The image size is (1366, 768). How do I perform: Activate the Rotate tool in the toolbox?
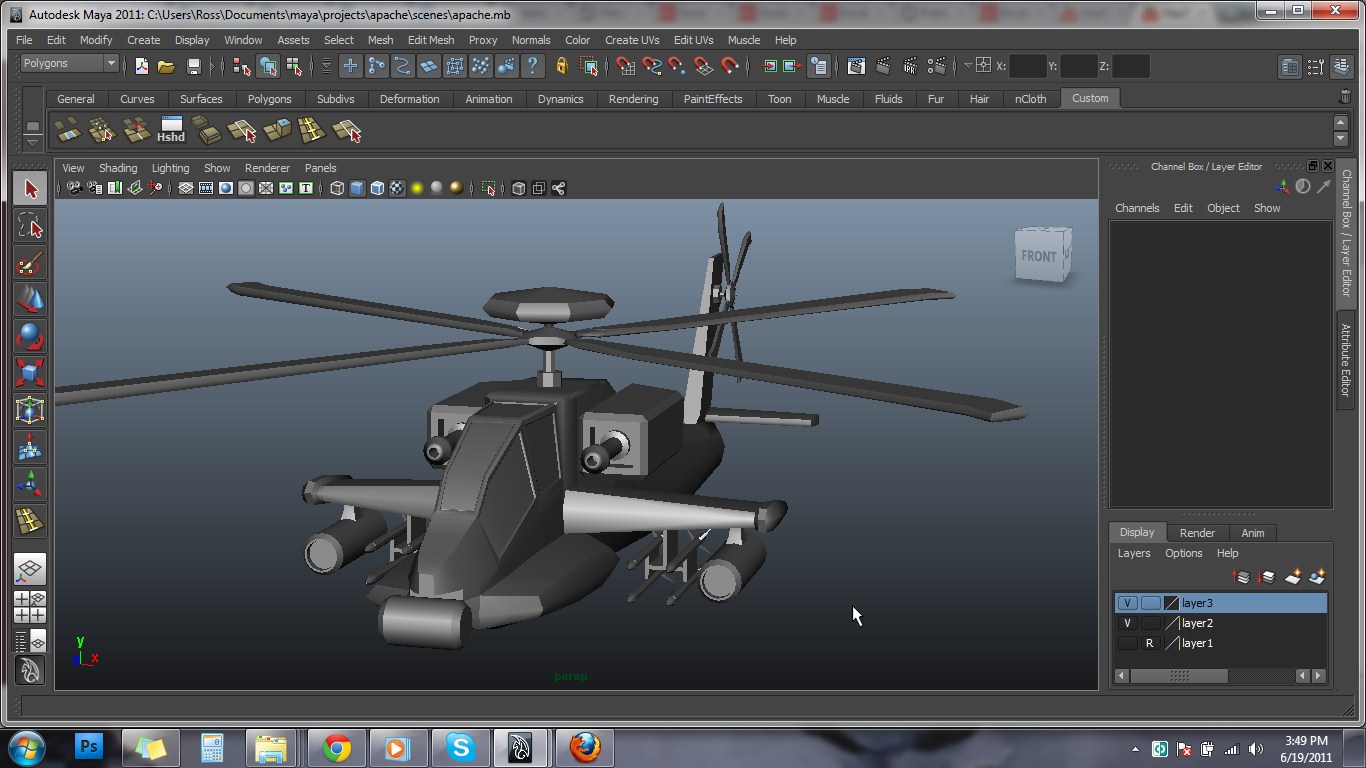click(30, 338)
